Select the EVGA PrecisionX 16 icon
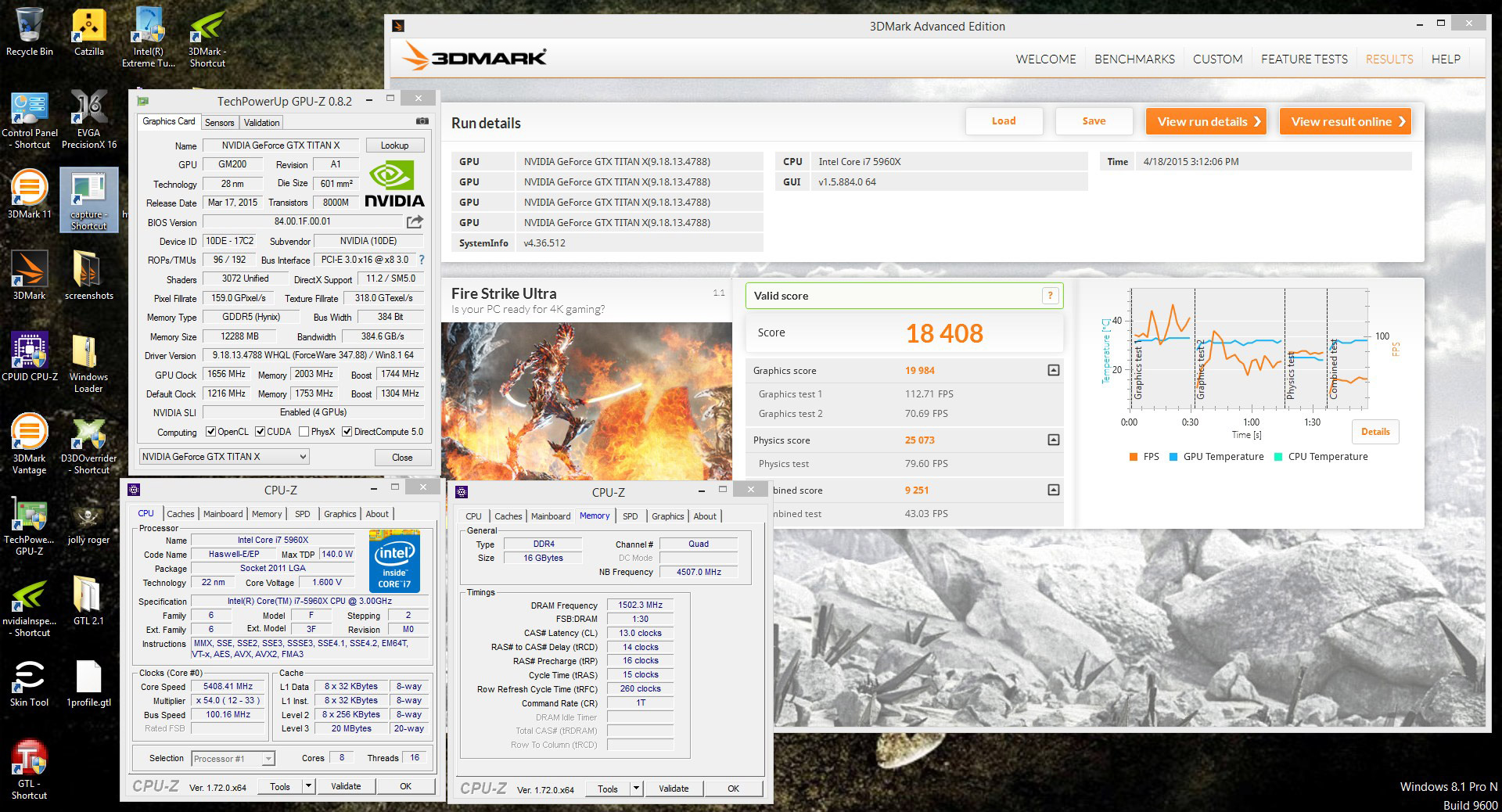The height and width of the screenshot is (812, 1502). point(88,119)
